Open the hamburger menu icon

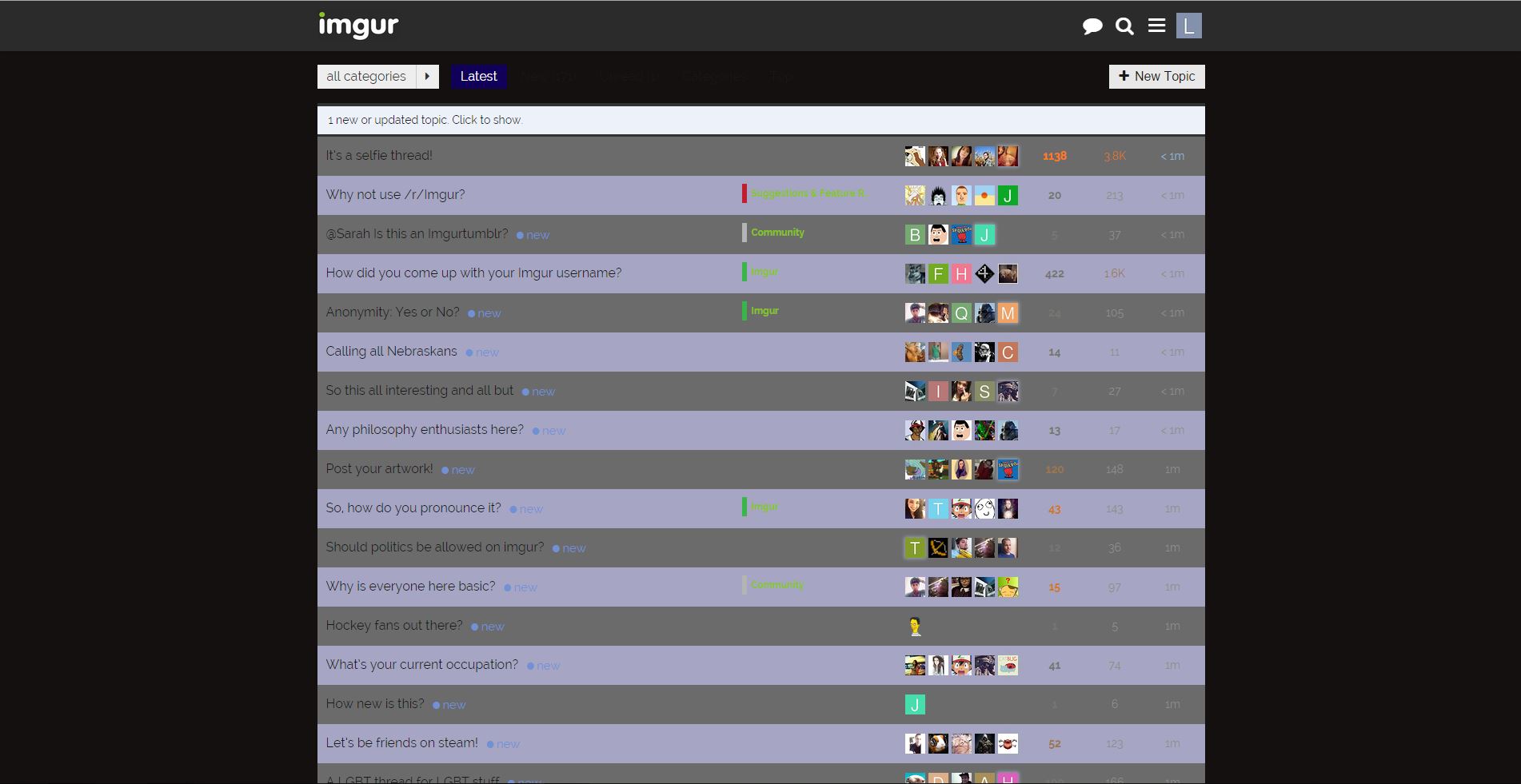1156,26
